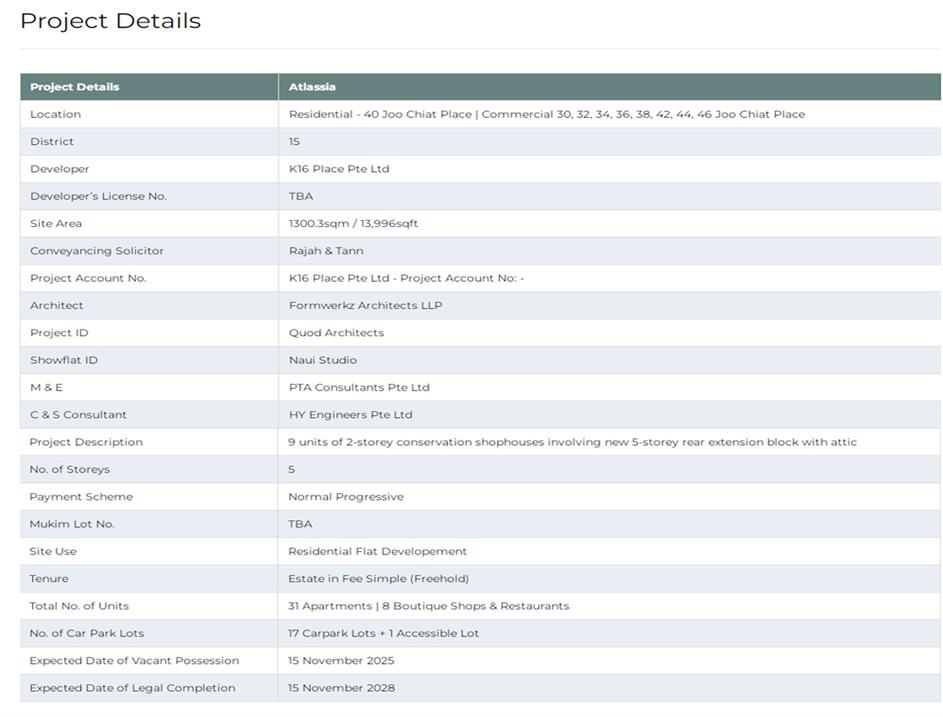Click the Project Details column header
This screenshot has height=717, width=943.
click(74, 87)
